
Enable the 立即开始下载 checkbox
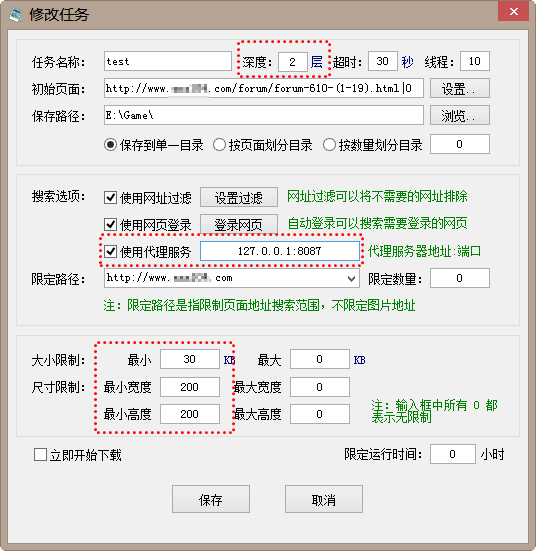point(78,455)
